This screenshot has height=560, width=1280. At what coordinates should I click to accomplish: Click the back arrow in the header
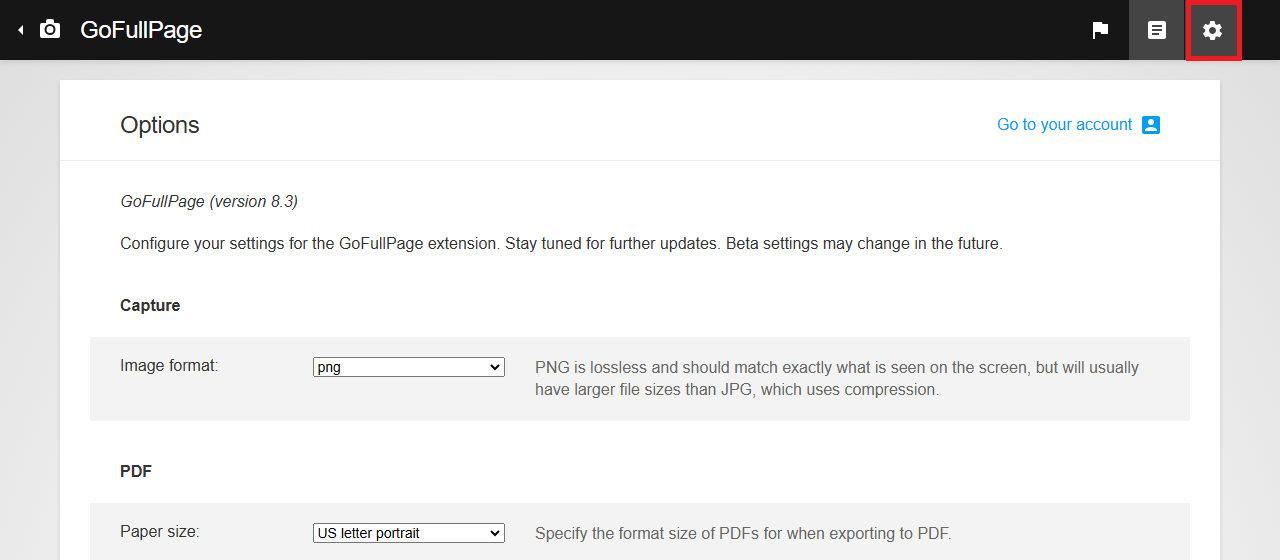(21, 30)
